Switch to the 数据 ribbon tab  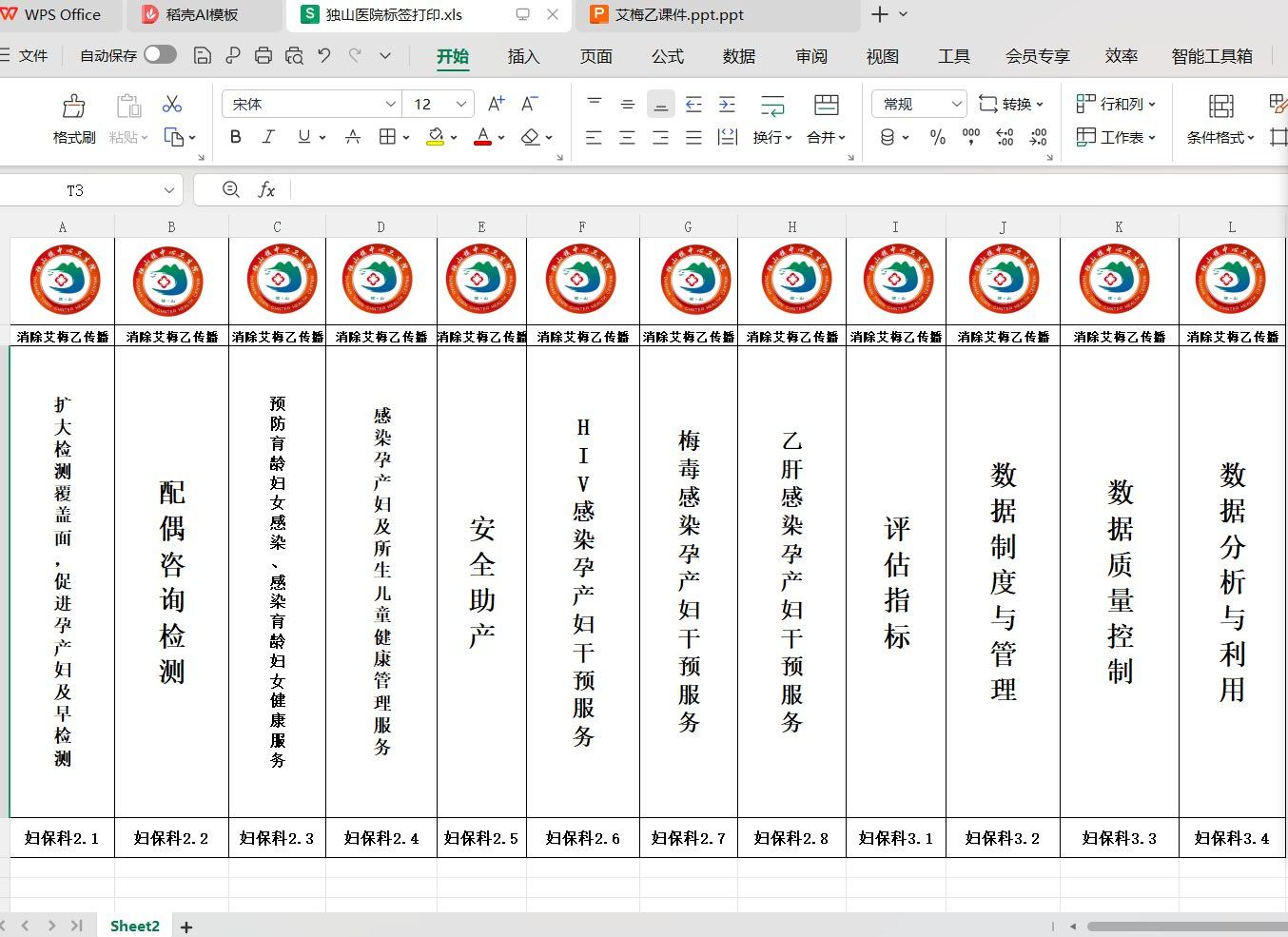click(739, 56)
